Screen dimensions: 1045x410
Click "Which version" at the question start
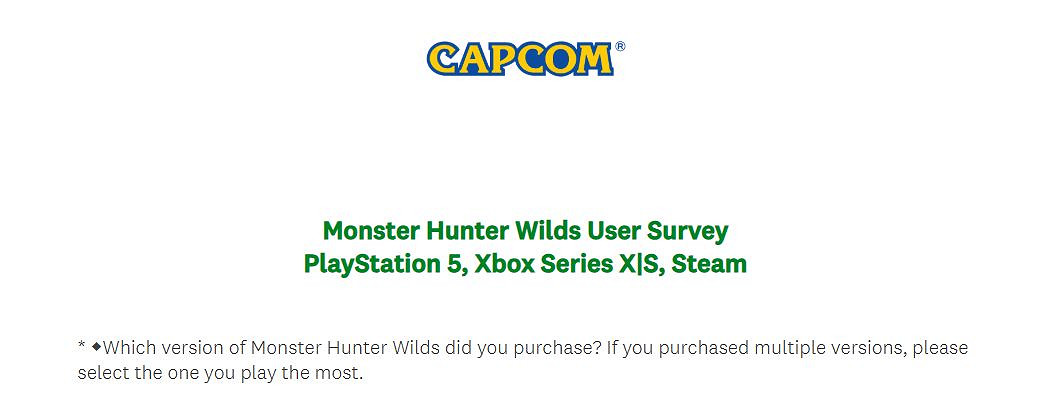coord(154,348)
